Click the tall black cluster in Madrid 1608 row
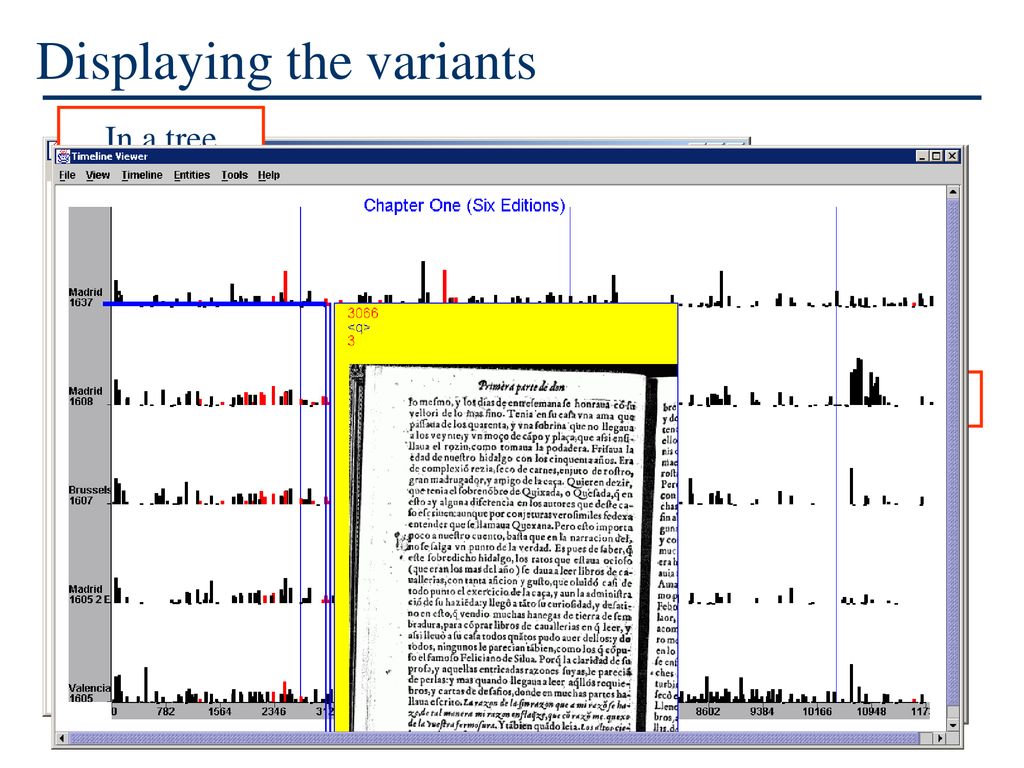 (x=865, y=383)
